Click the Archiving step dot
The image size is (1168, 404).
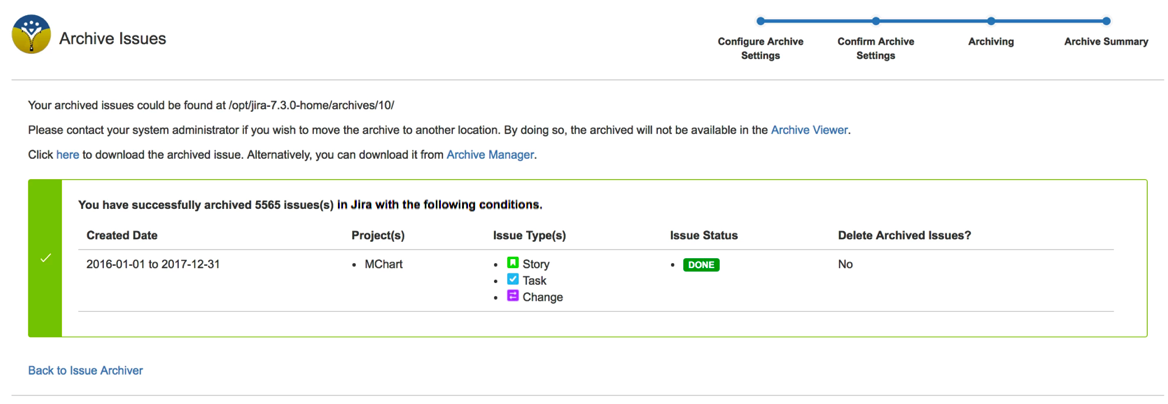pos(991,21)
